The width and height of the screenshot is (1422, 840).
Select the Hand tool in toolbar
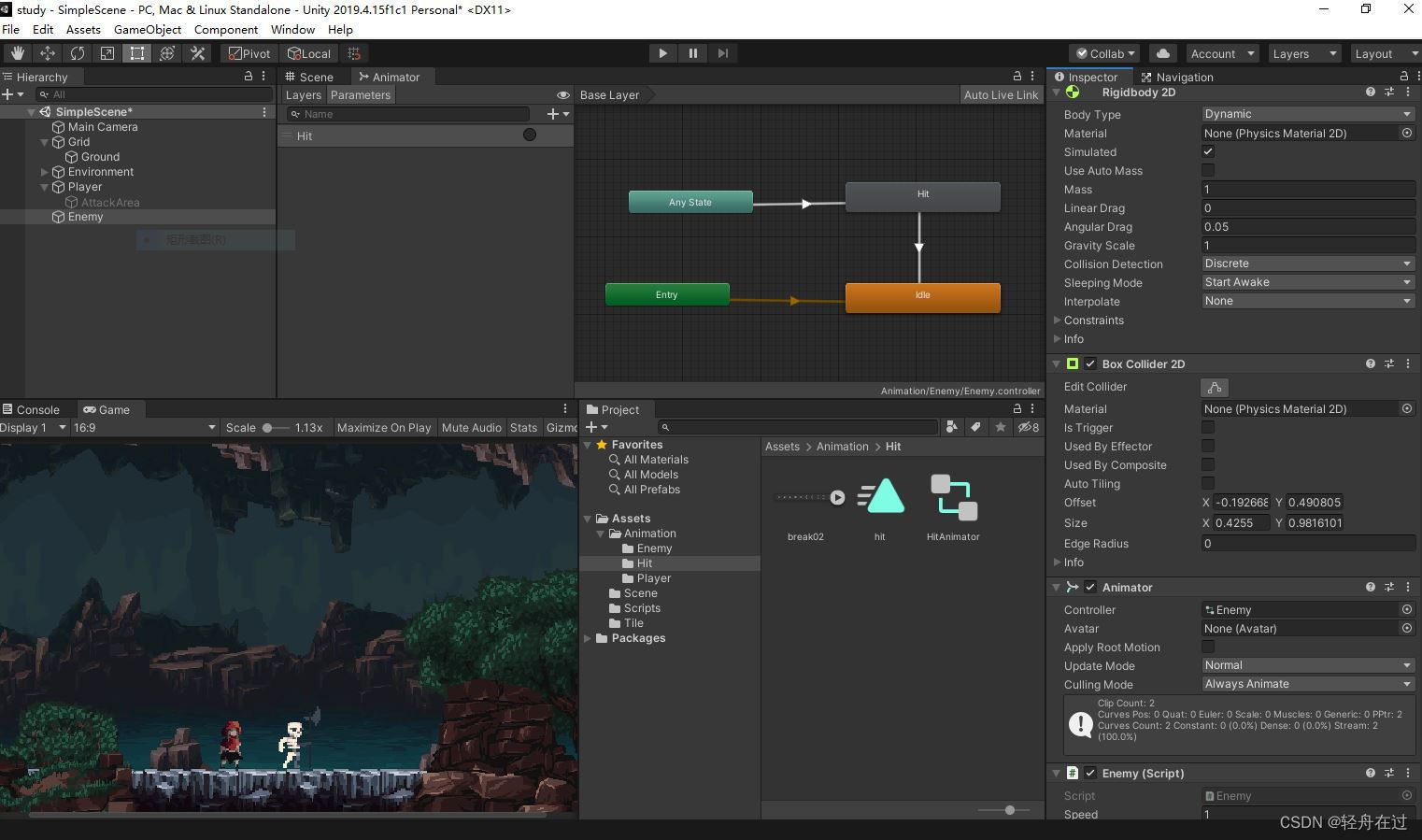(17, 53)
